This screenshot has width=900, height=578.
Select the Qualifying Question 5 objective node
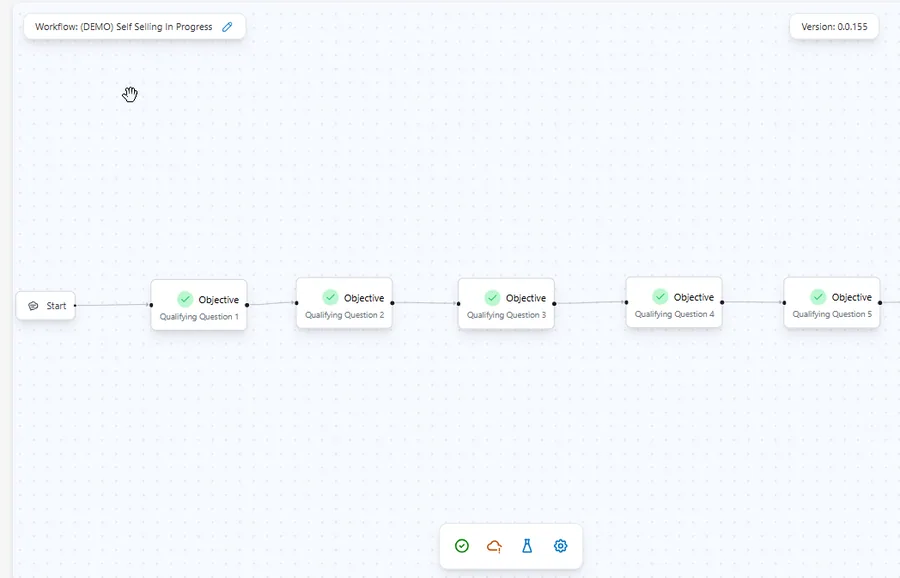(832, 302)
